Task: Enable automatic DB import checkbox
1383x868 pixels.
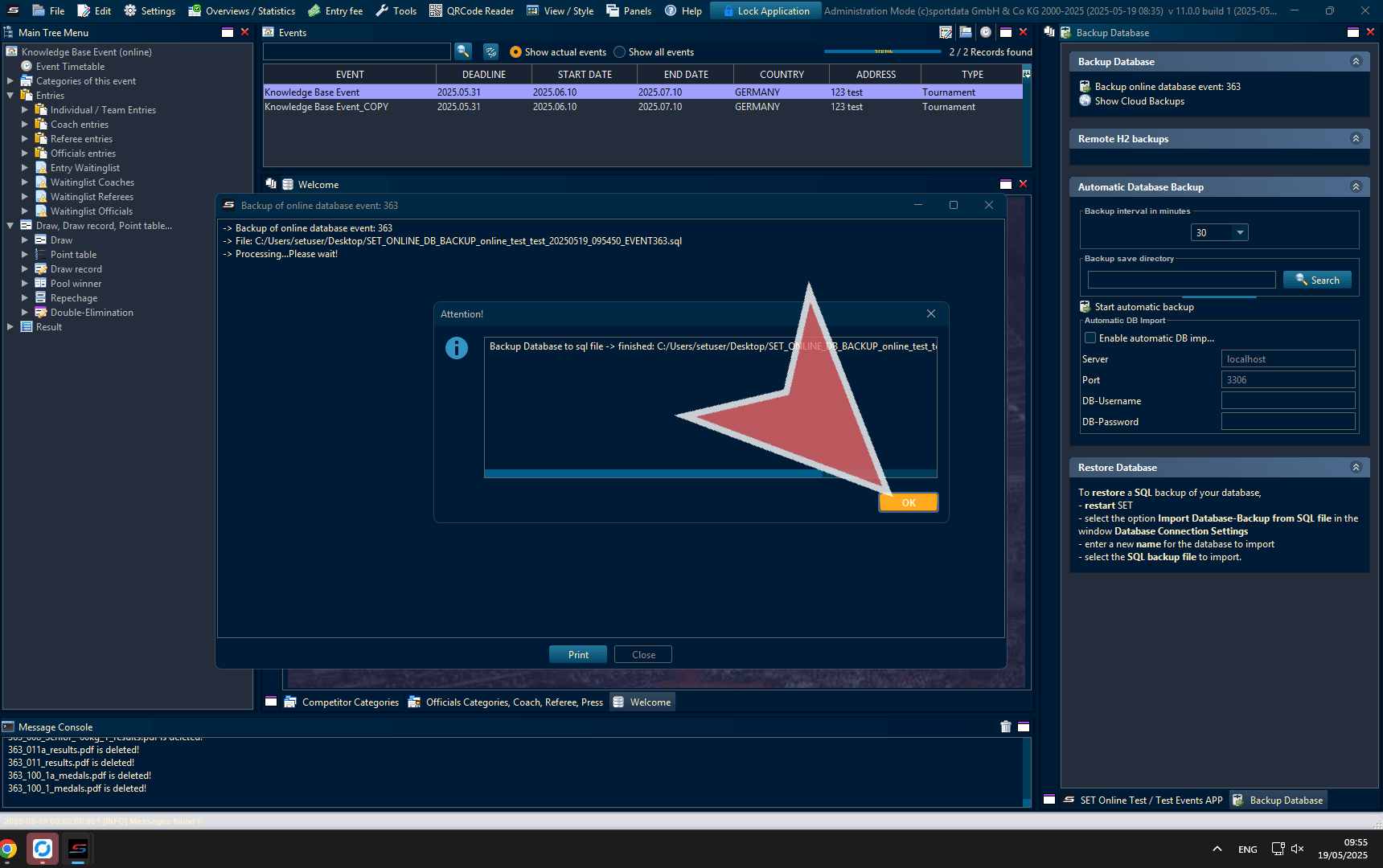Action: (x=1090, y=338)
